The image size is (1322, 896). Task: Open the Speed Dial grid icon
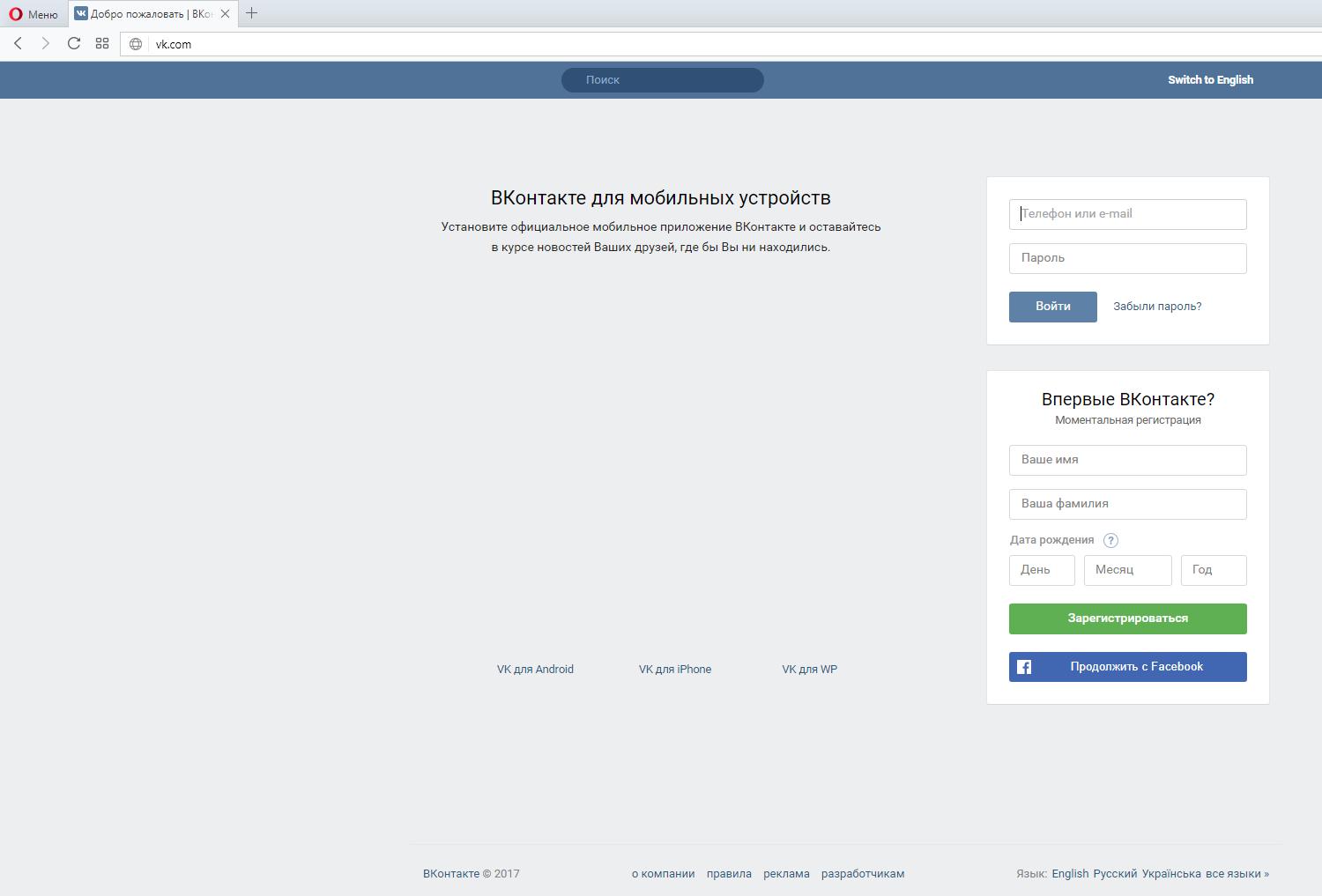[102, 43]
